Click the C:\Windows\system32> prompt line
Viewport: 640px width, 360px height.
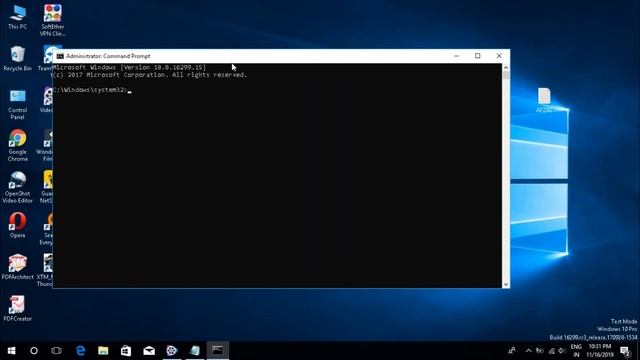click(x=92, y=90)
